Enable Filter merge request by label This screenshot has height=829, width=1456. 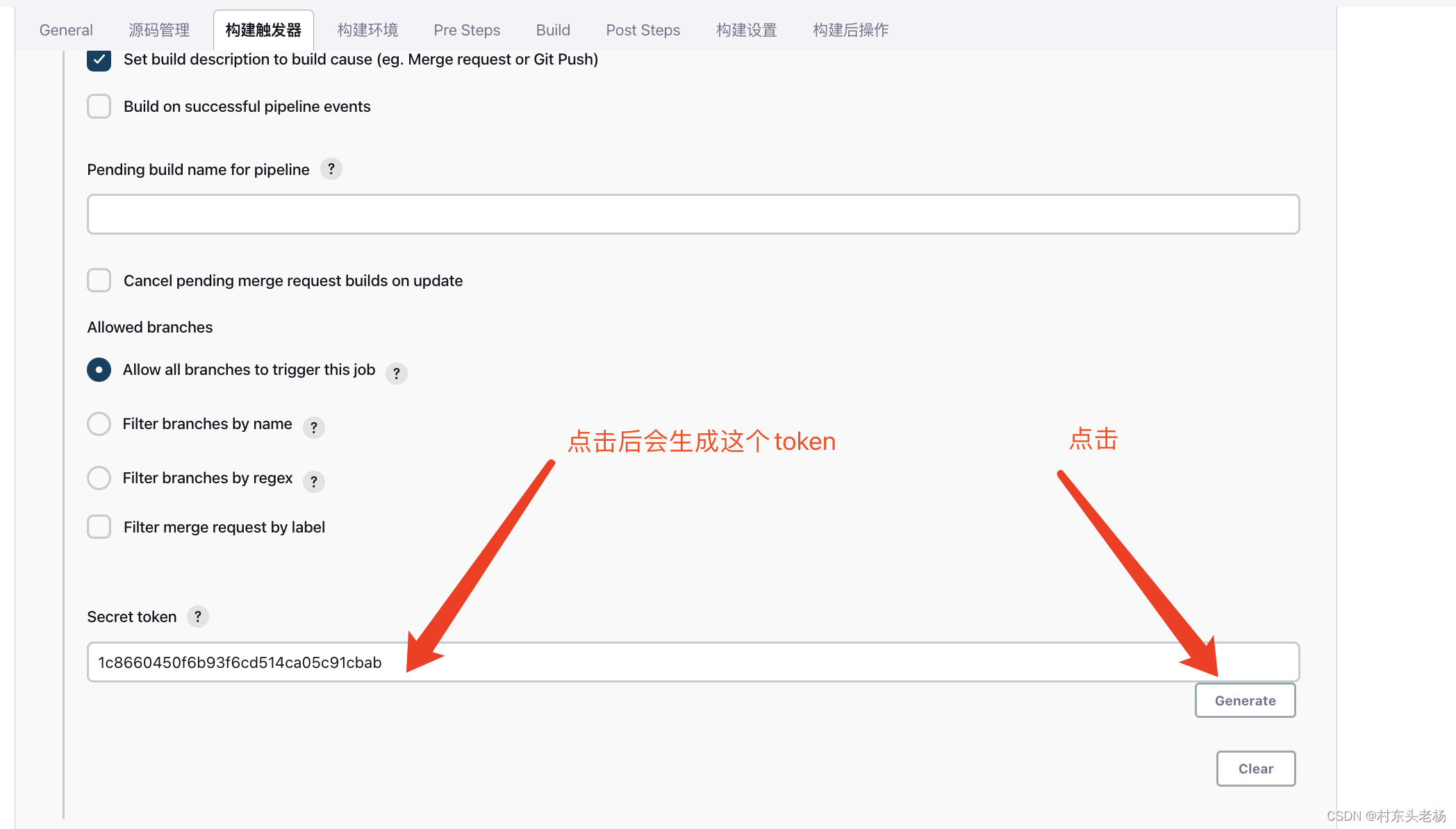click(99, 526)
